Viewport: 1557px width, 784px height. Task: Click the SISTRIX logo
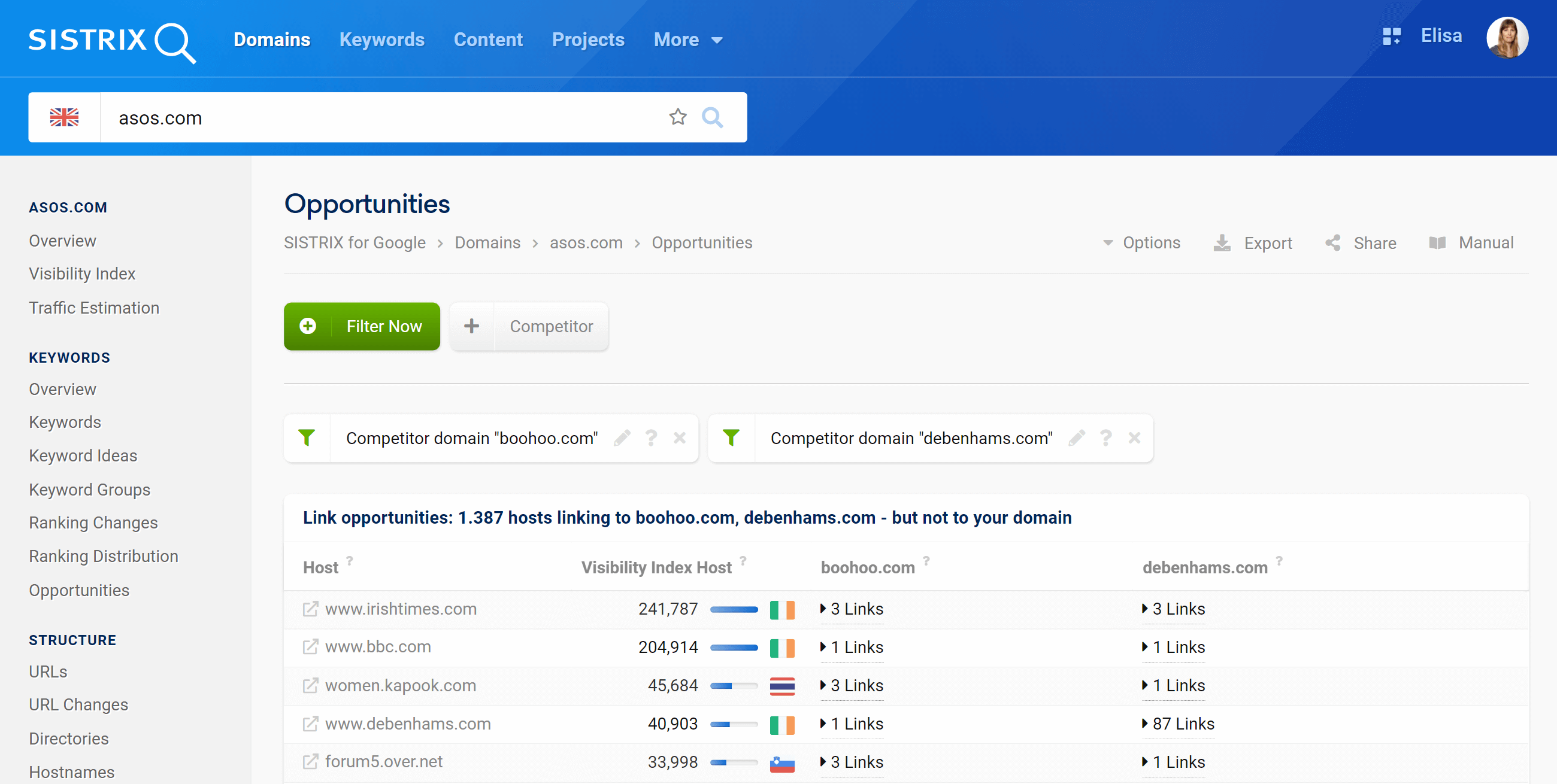coord(113,42)
